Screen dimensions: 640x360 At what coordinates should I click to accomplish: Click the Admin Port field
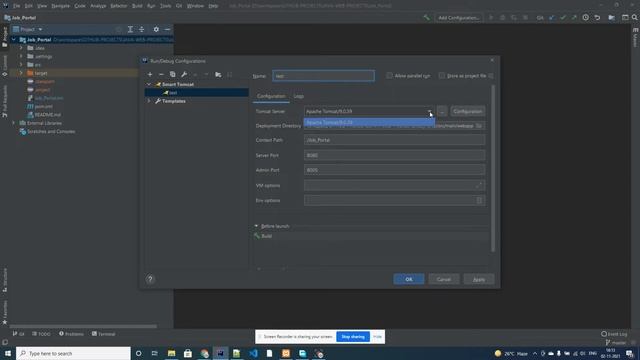395,170
